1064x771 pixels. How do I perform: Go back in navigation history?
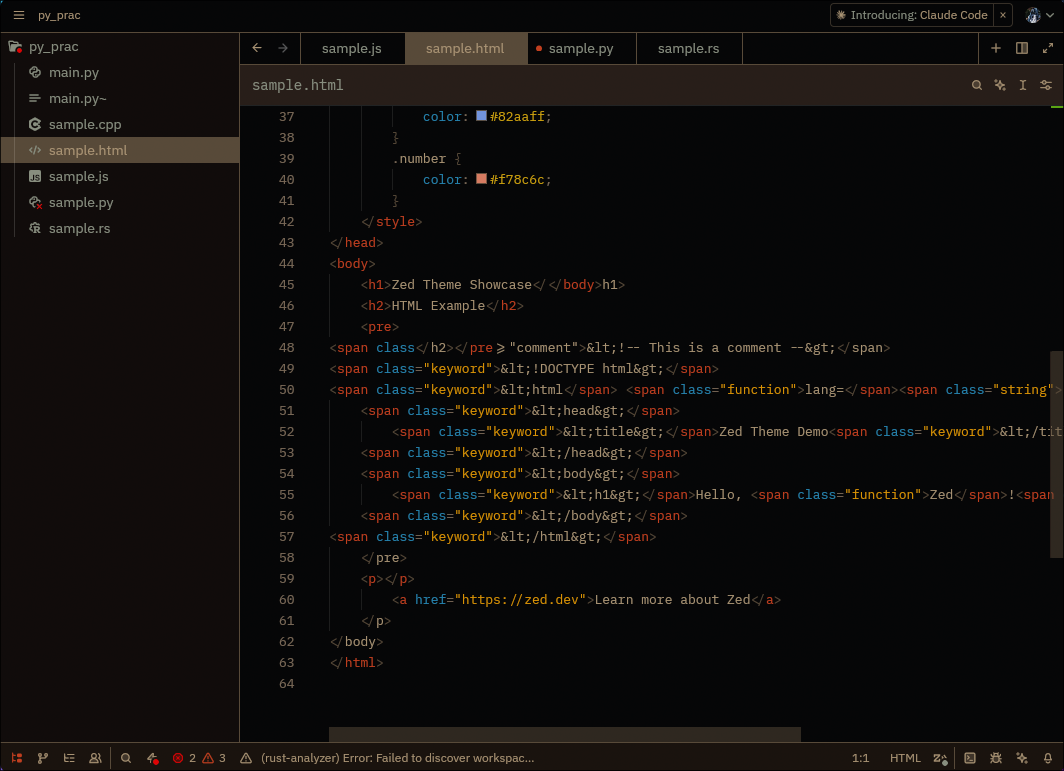point(256,48)
